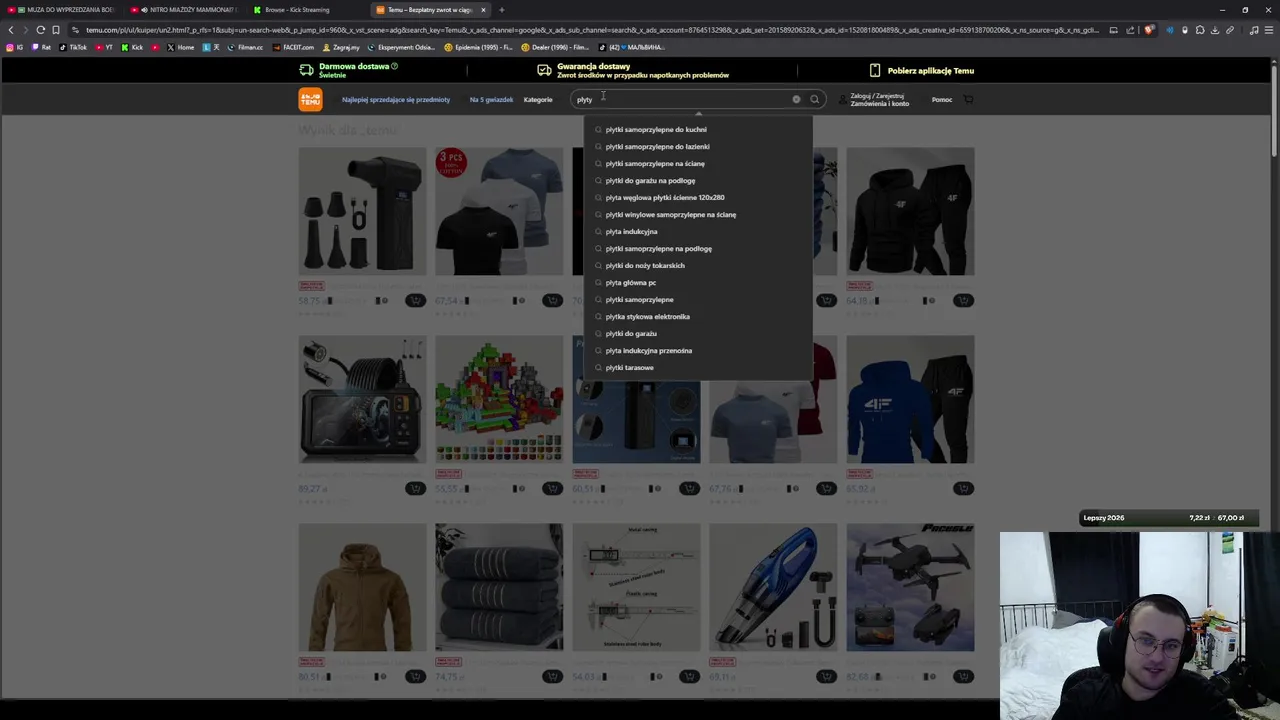Open the air blower product thumbnail
1280x720 pixels.
[x=362, y=211]
